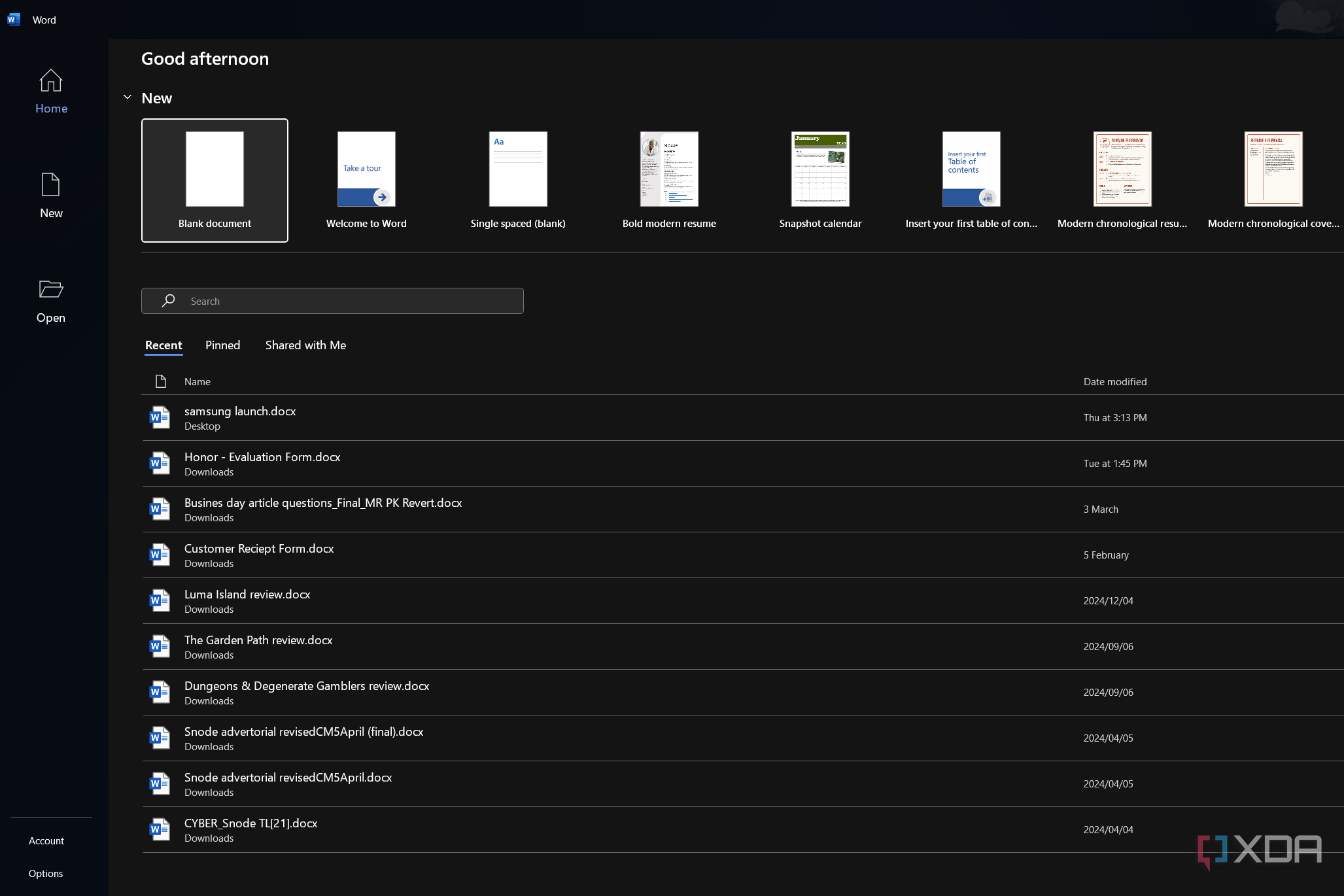Open the Open folder sidebar icon
1344x896 pixels.
[x=51, y=289]
